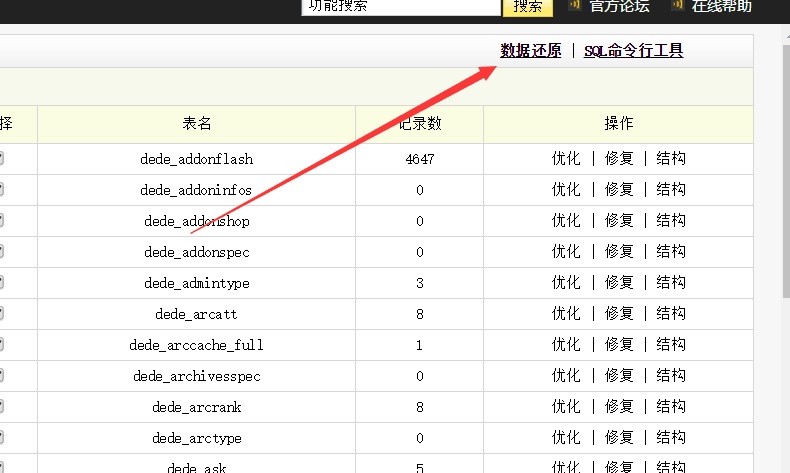Screen dimensions: 790x473
Task: Tick the checkbox for dede_addonflash
Action: (1, 158)
